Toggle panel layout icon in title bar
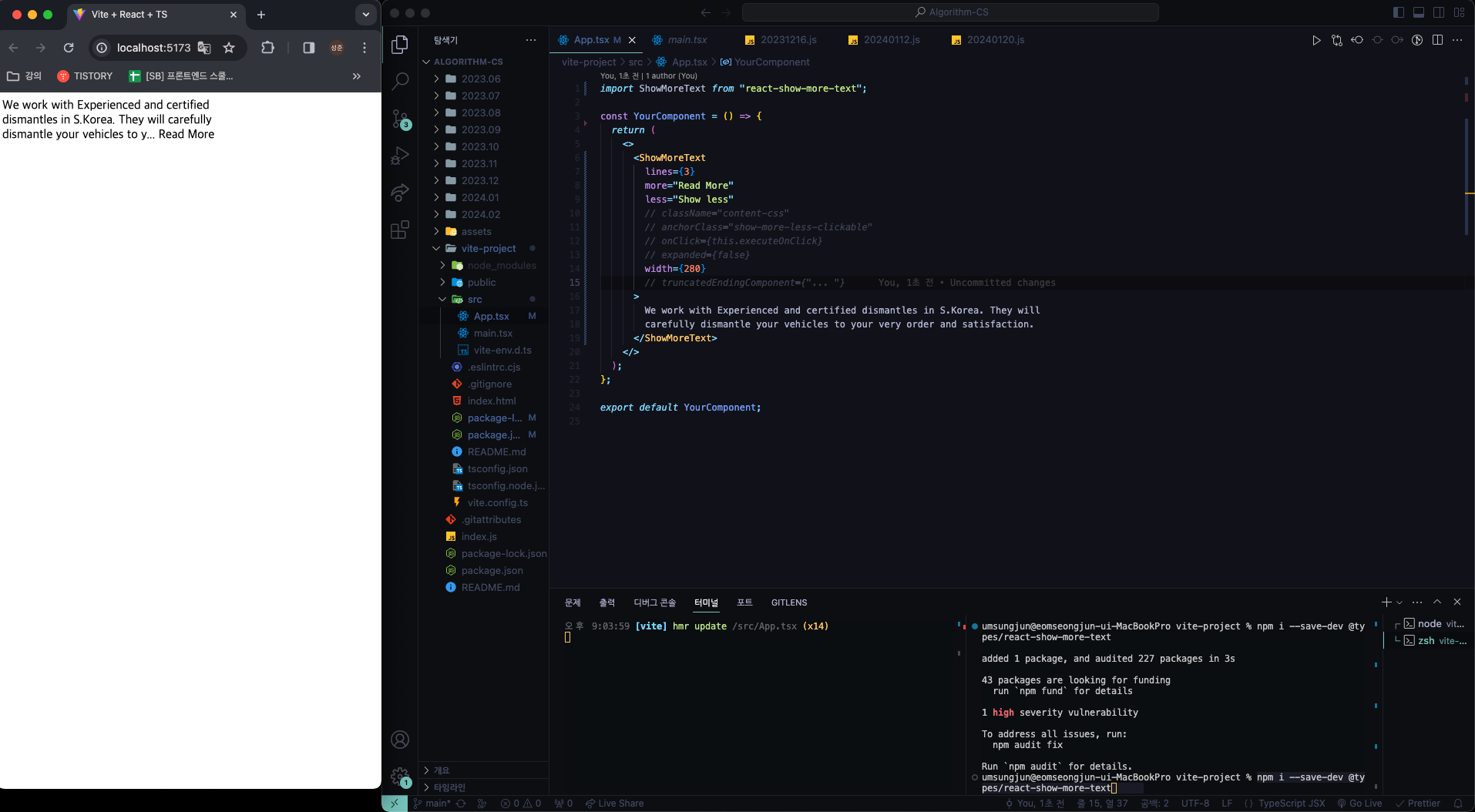 tap(1419, 12)
